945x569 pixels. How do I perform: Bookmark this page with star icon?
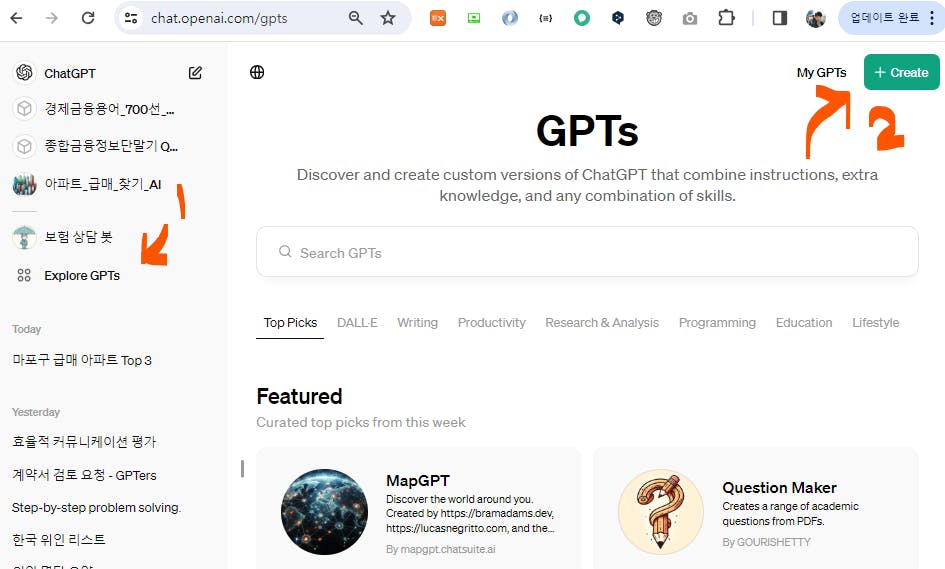pyautogui.click(x=388, y=18)
